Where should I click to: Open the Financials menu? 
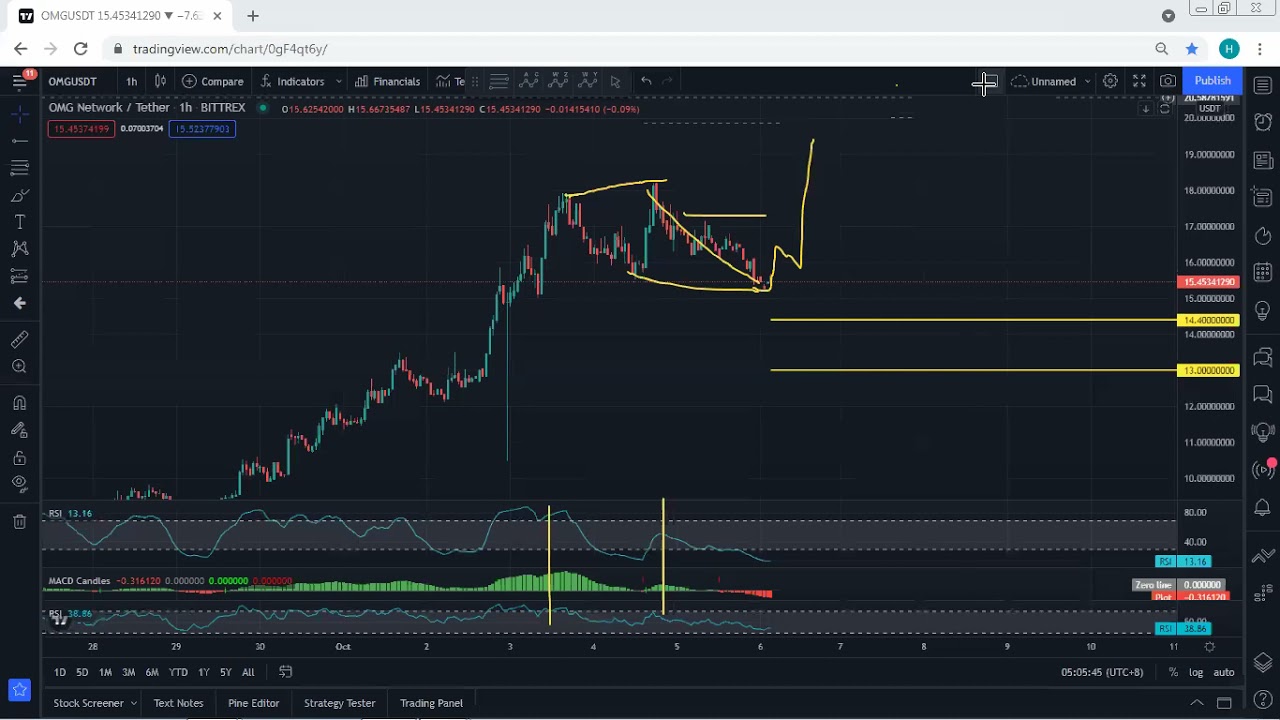[387, 81]
